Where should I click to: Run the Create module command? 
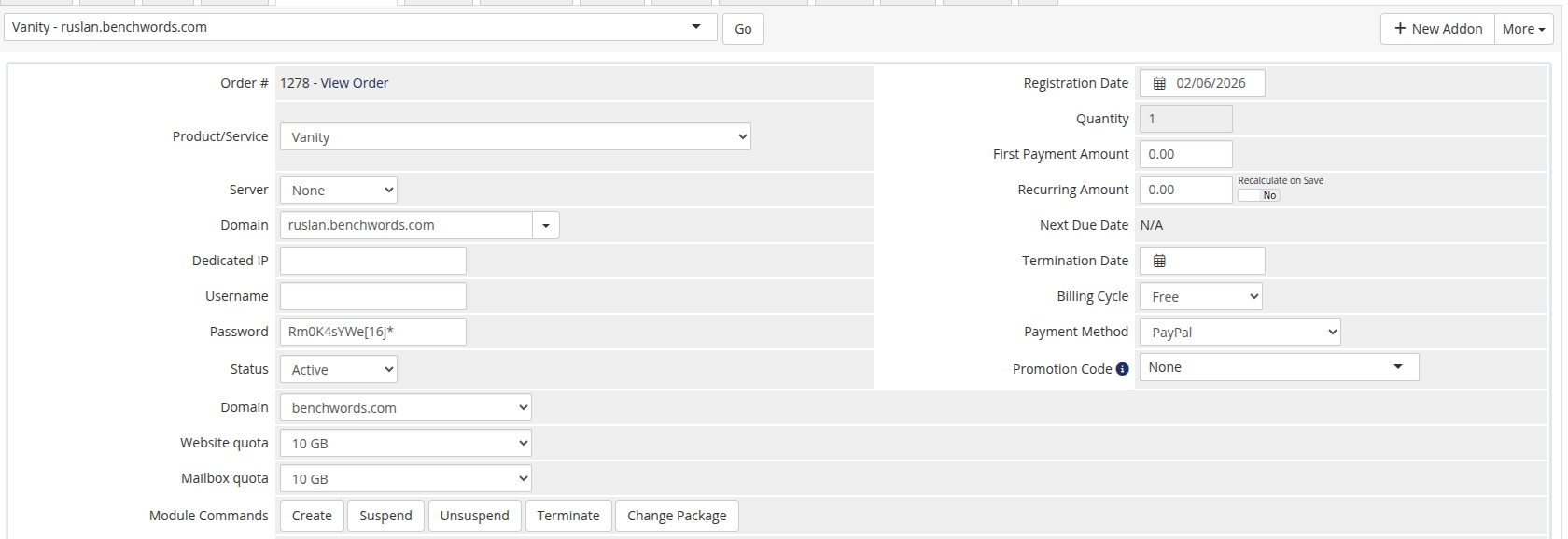[312, 516]
